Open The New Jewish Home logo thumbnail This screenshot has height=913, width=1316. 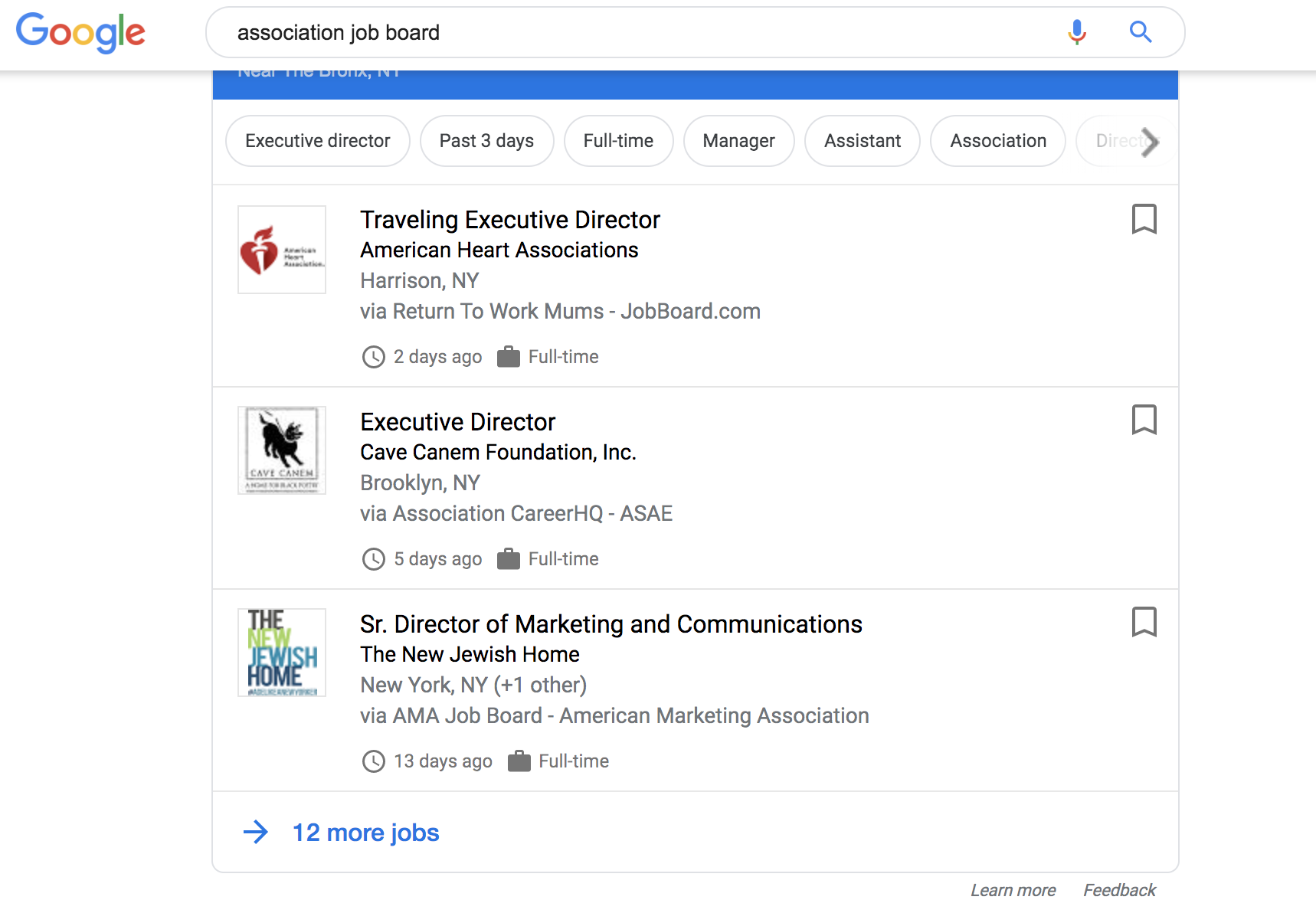coord(282,653)
